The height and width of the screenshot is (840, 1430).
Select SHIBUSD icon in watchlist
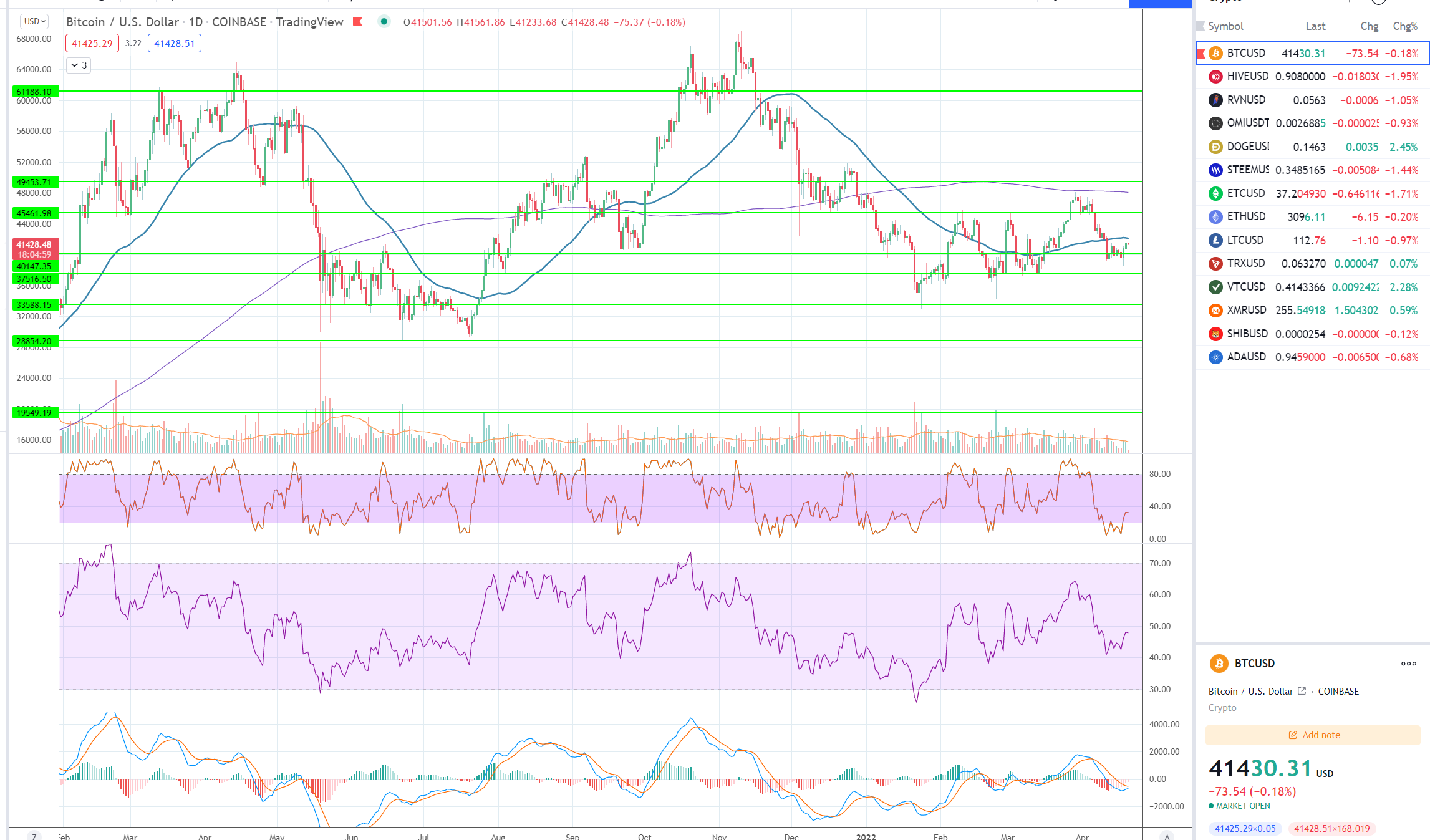click(1215, 334)
